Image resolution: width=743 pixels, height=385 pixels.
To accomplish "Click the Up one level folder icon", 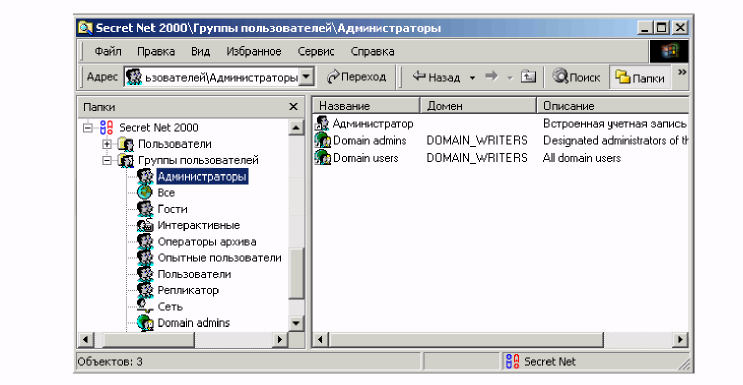I will pos(528,76).
